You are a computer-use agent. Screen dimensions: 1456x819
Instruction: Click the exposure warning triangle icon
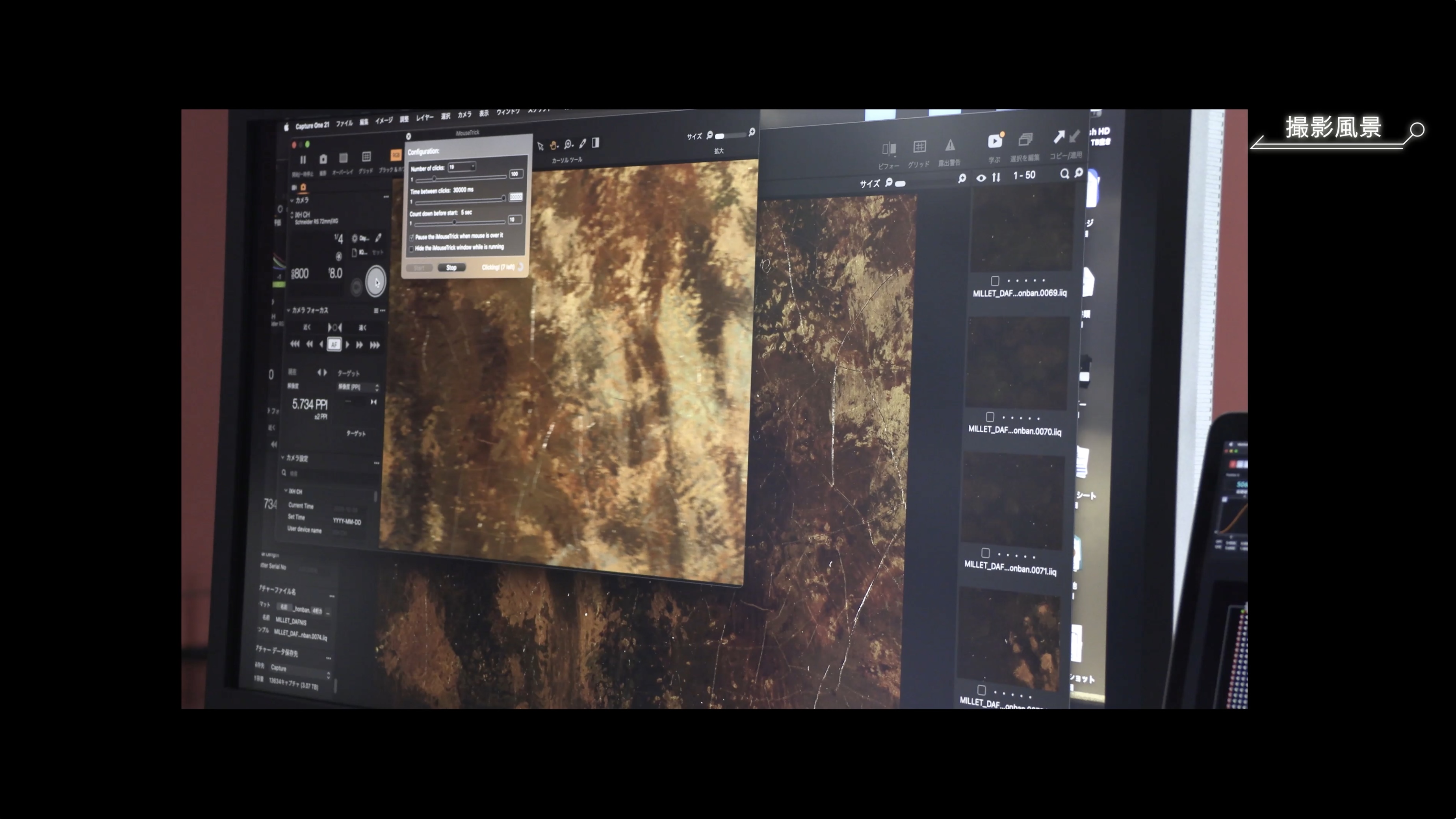coord(950,146)
